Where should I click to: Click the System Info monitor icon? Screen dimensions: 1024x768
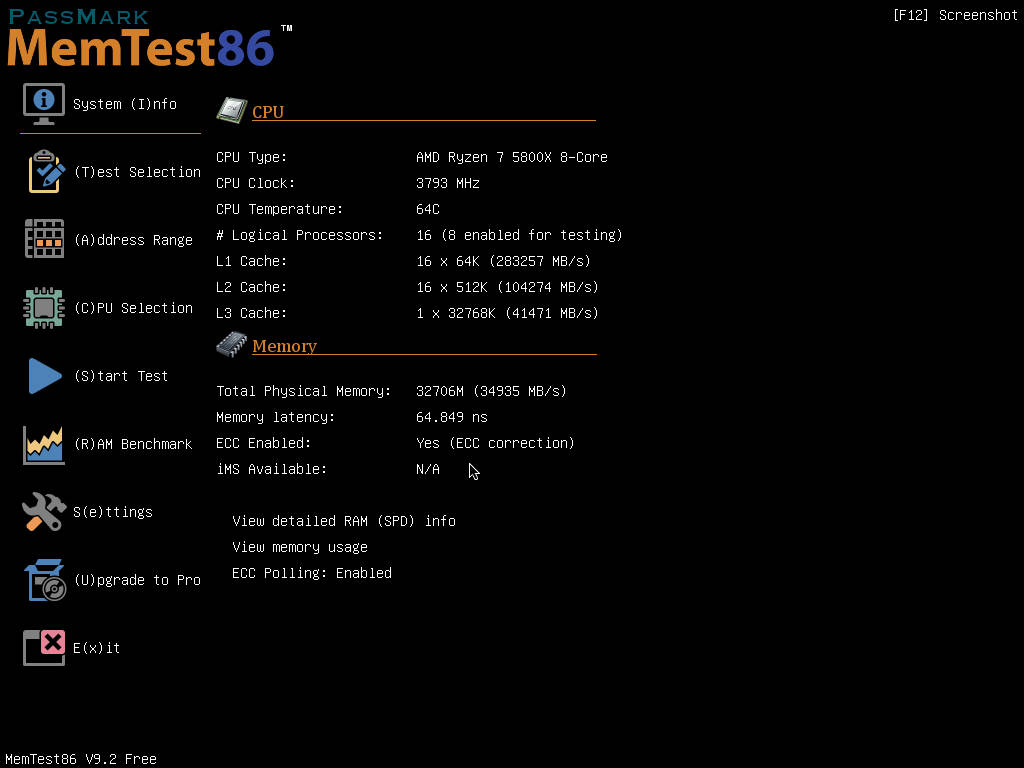tap(44, 104)
